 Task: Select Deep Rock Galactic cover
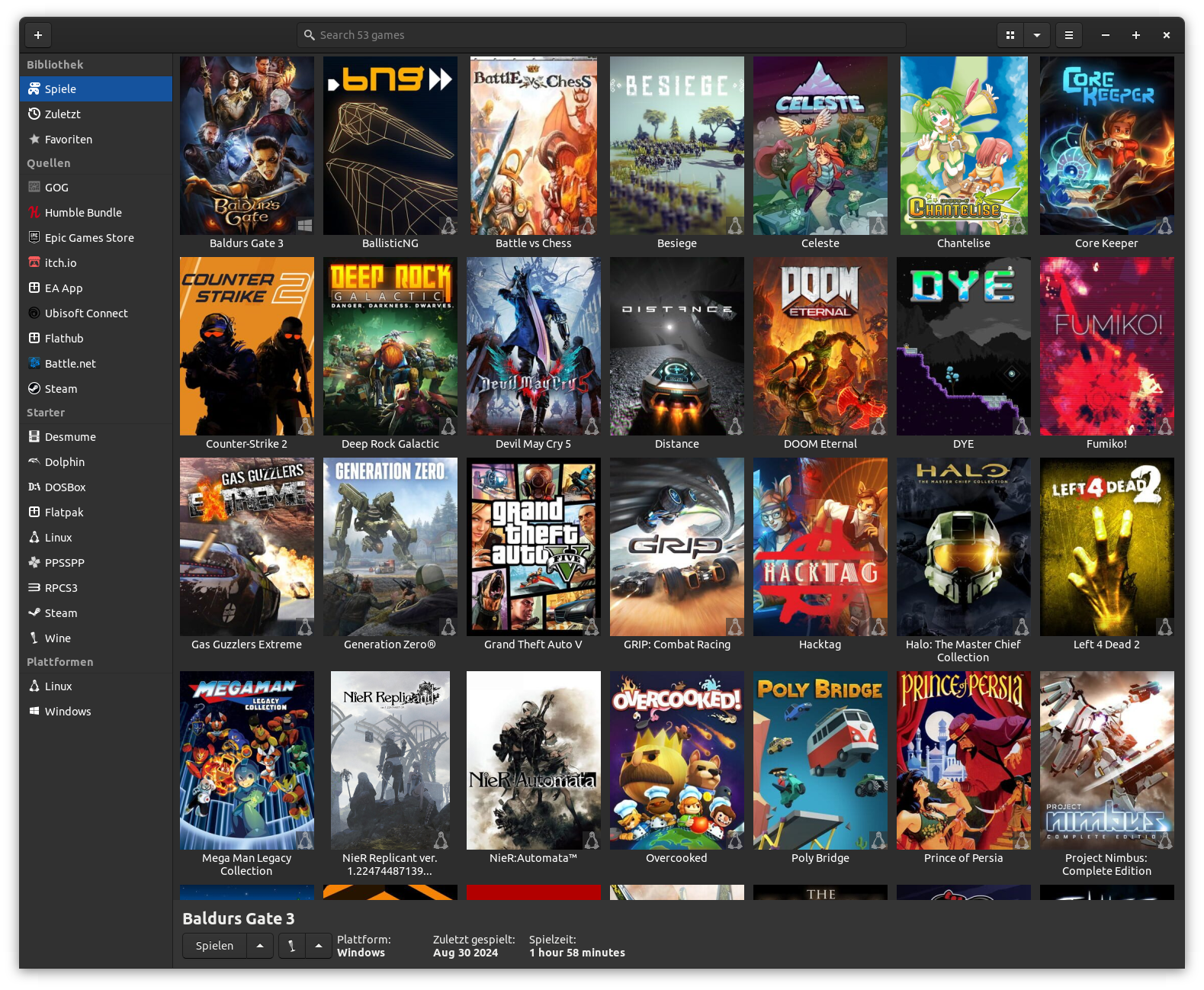coord(390,346)
